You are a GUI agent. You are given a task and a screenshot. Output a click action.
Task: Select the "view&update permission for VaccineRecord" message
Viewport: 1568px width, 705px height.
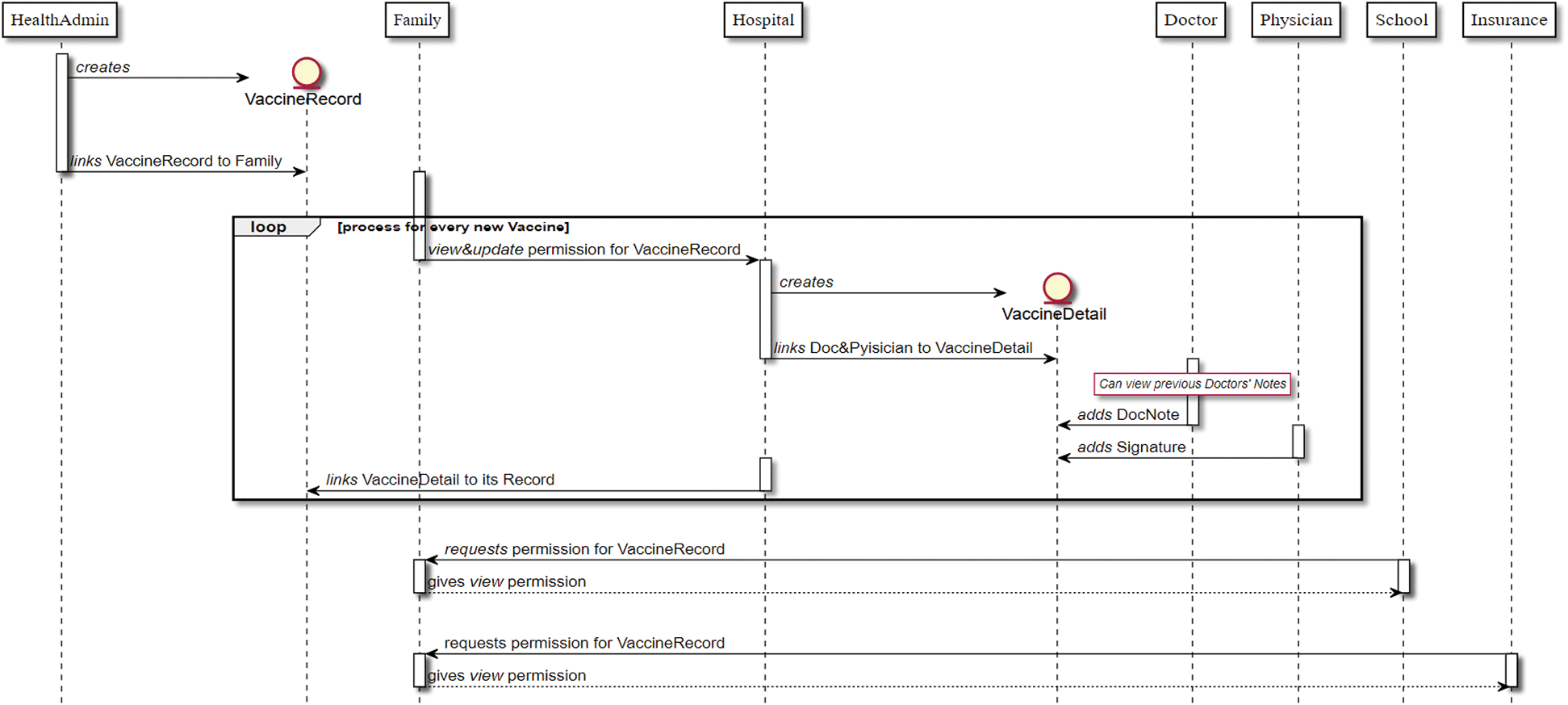[x=584, y=250]
